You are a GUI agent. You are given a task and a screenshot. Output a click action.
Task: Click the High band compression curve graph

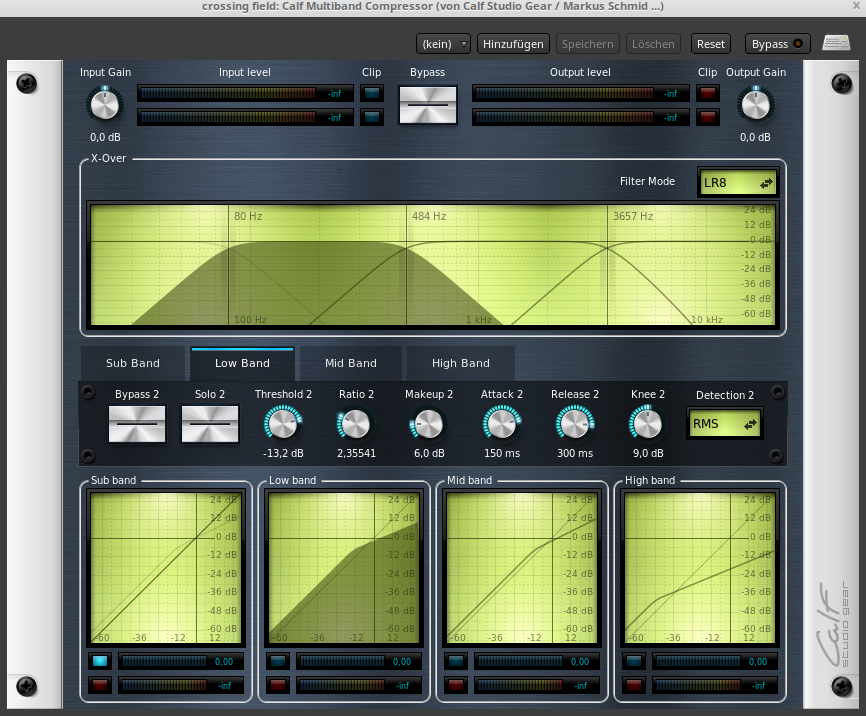click(699, 568)
